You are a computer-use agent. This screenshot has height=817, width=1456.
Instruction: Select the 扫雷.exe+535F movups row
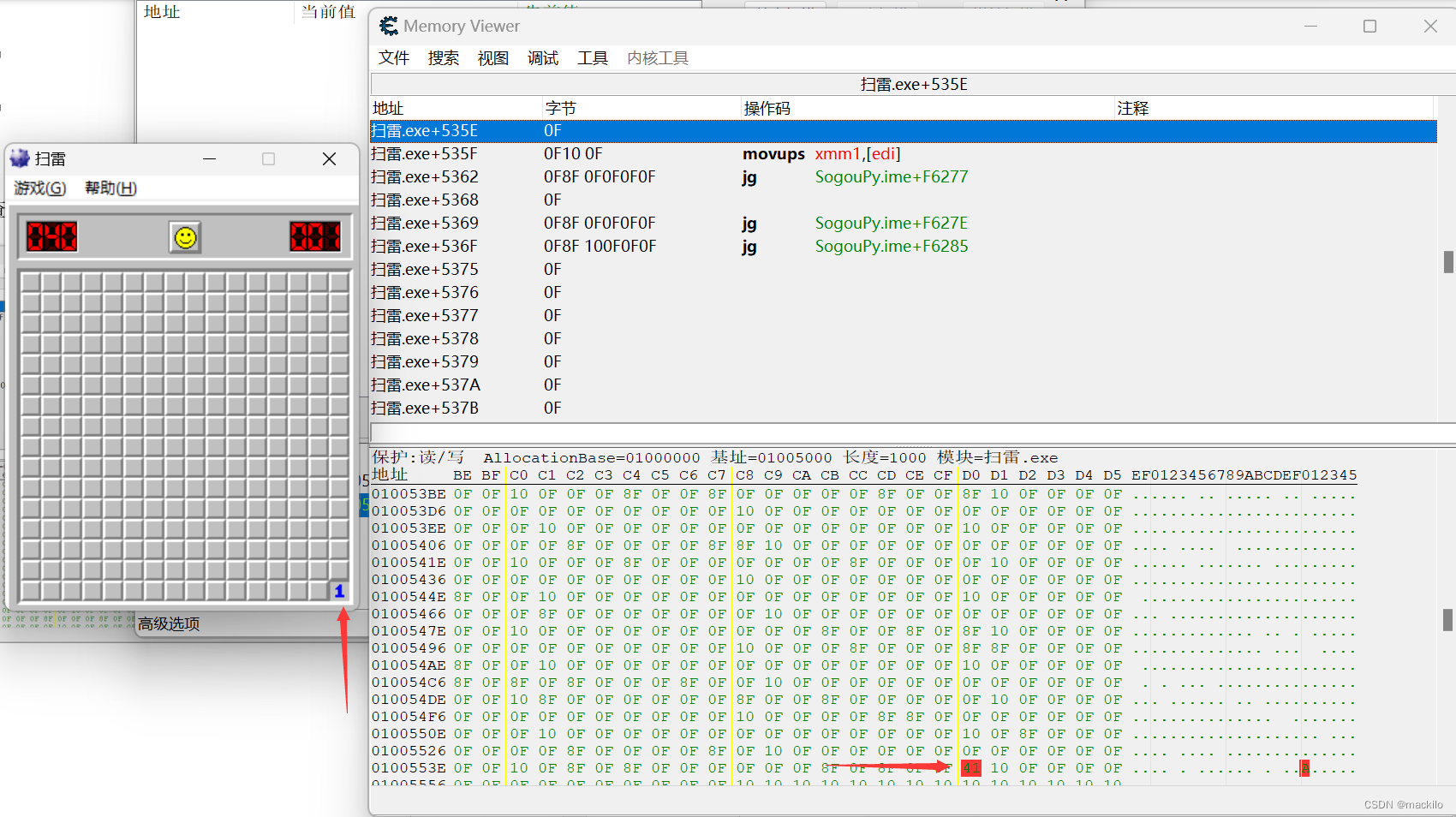point(904,154)
